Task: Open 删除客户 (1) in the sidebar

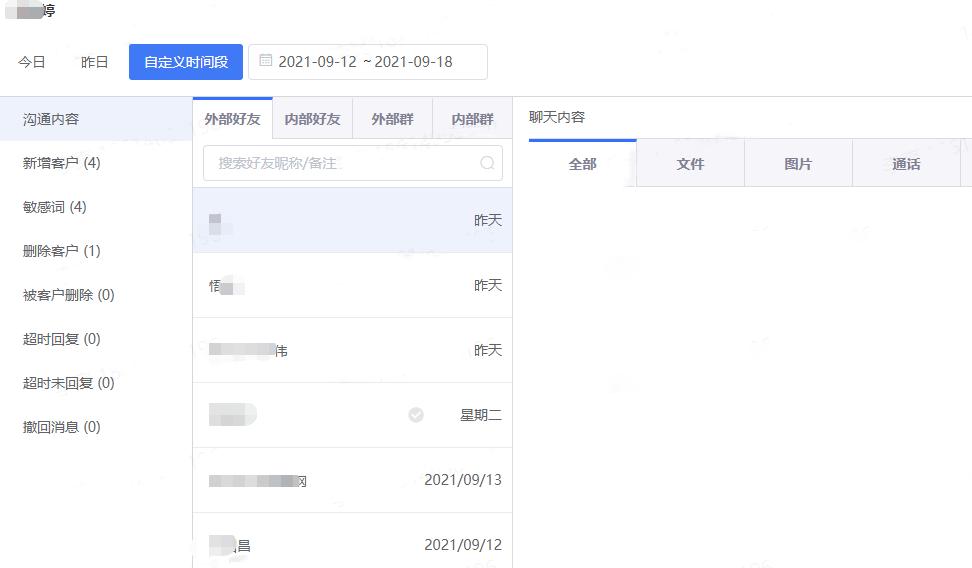Action: (x=61, y=251)
